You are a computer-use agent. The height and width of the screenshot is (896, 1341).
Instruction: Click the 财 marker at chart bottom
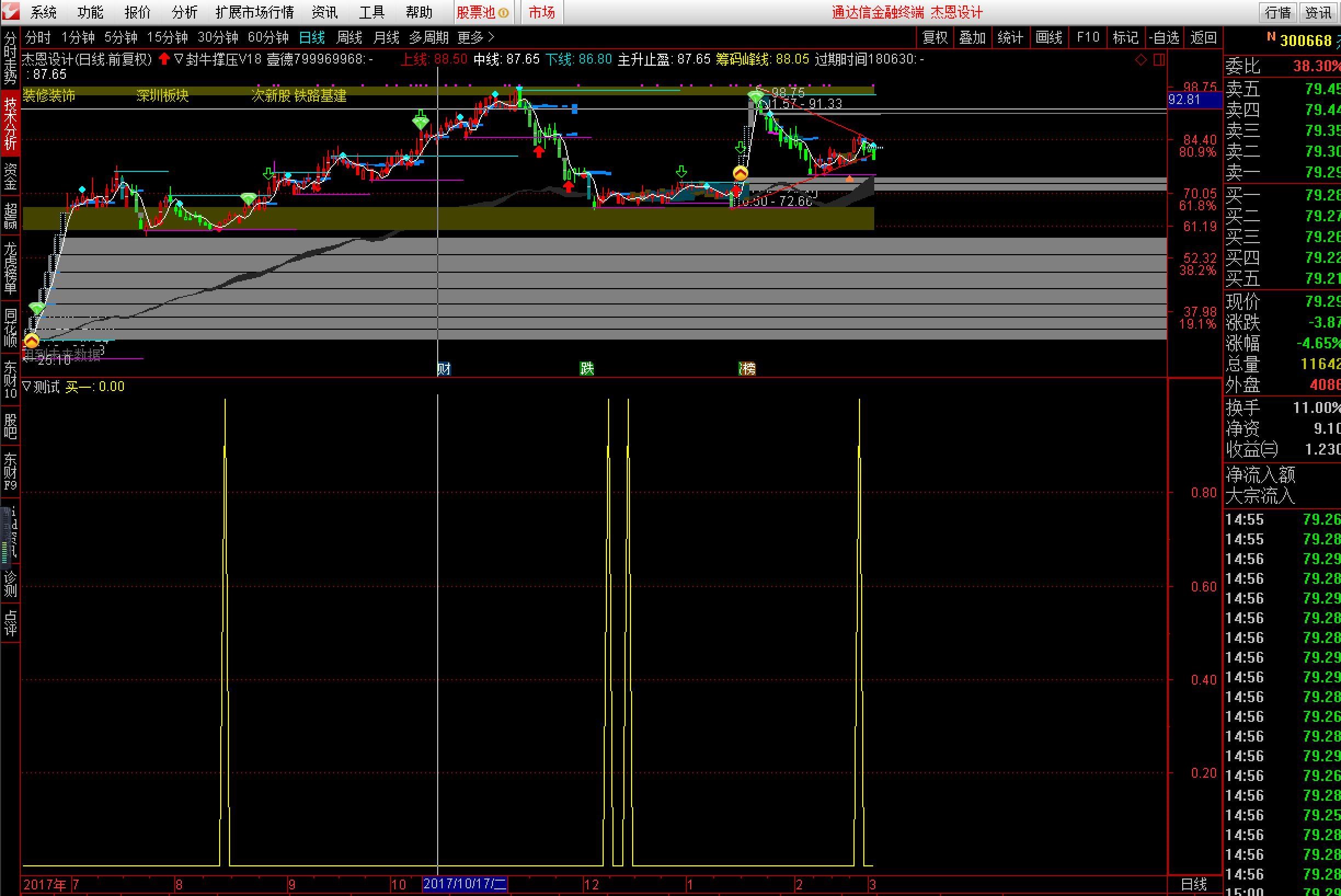point(444,369)
